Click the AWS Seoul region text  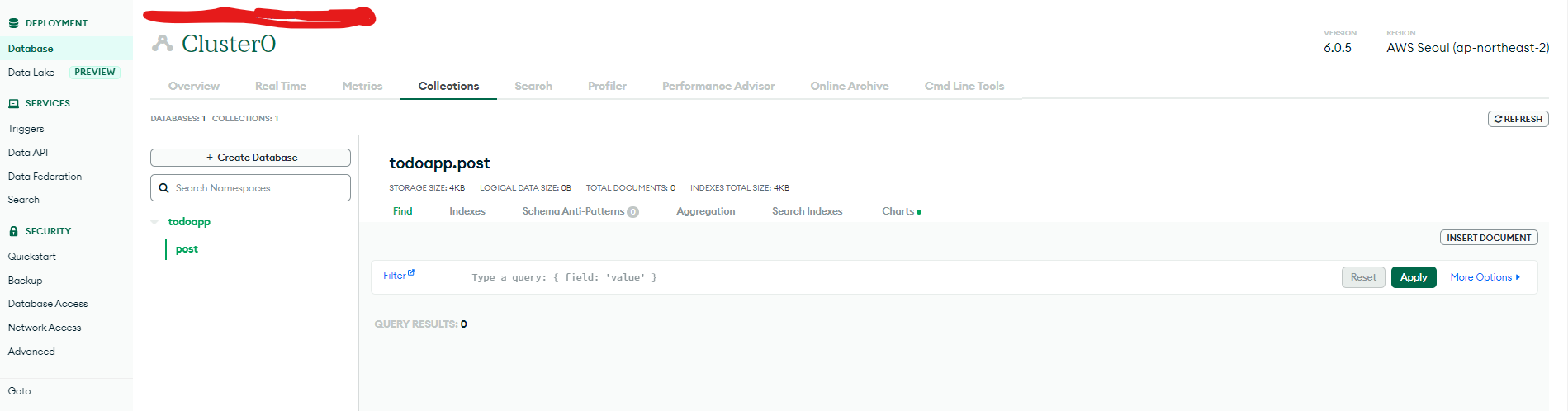[x=1467, y=48]
